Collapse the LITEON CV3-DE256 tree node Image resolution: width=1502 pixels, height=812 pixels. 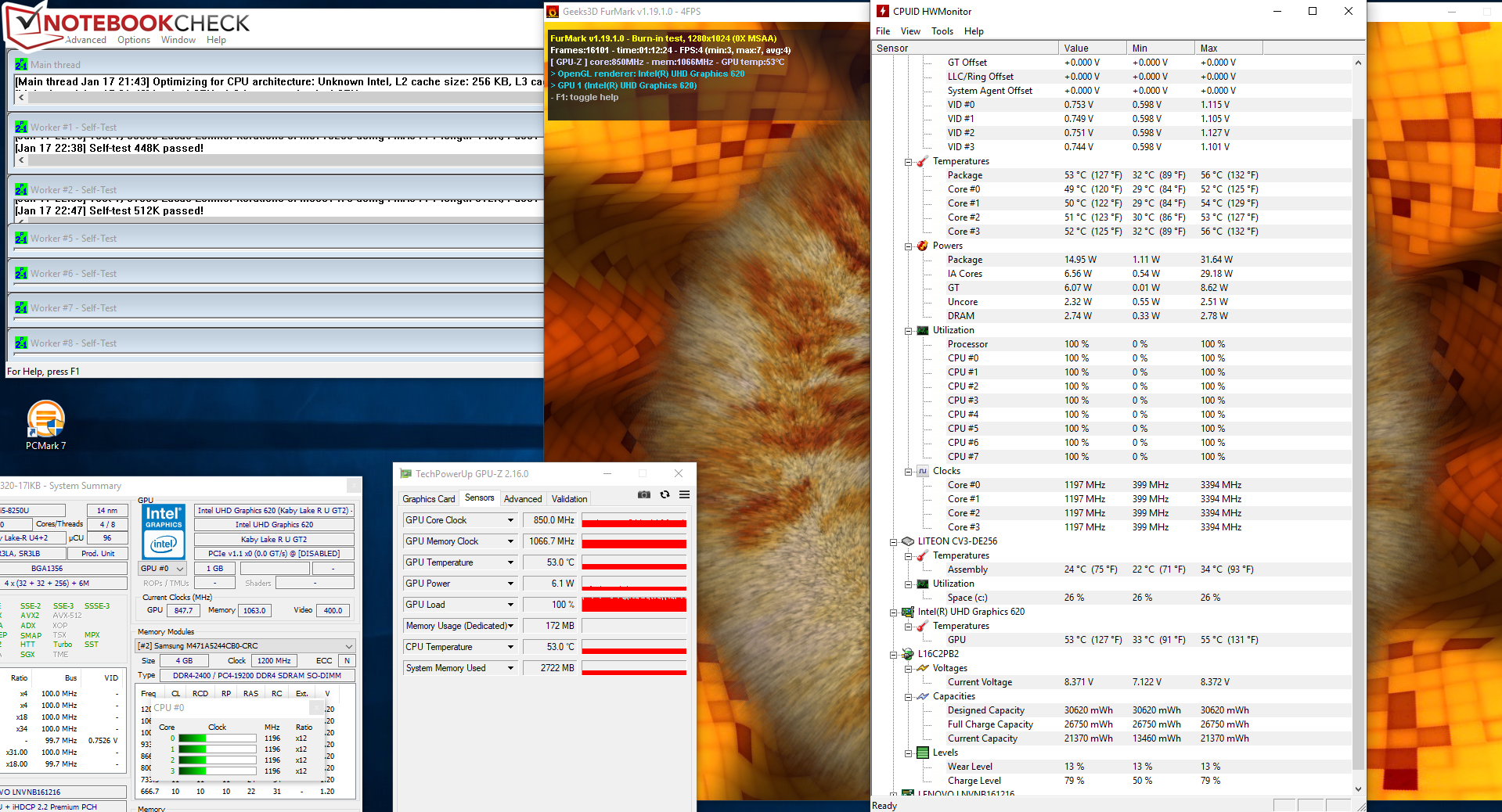point(894,542)
